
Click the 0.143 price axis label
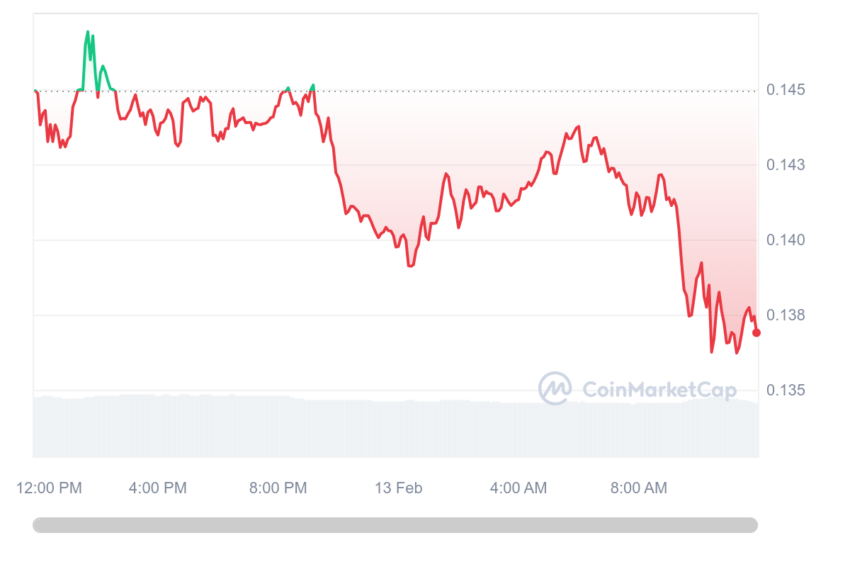click(785, 165)
